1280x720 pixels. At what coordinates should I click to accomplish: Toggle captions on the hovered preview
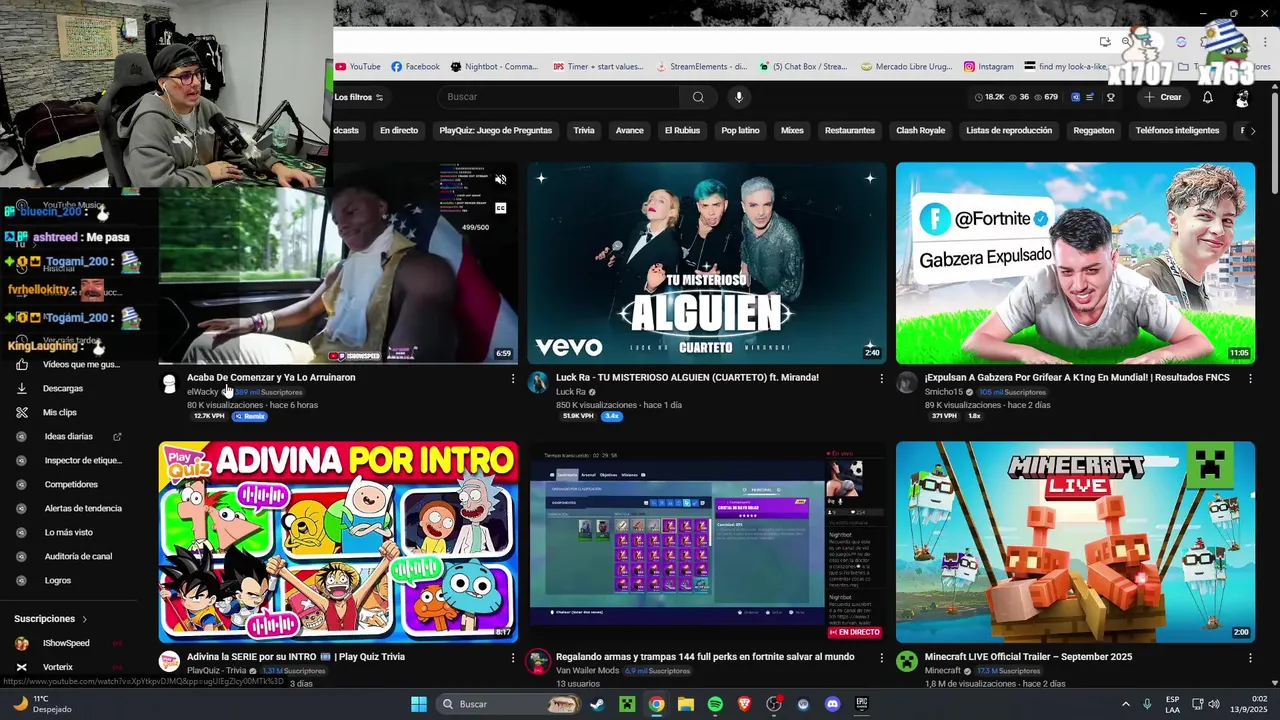point(500,208)
